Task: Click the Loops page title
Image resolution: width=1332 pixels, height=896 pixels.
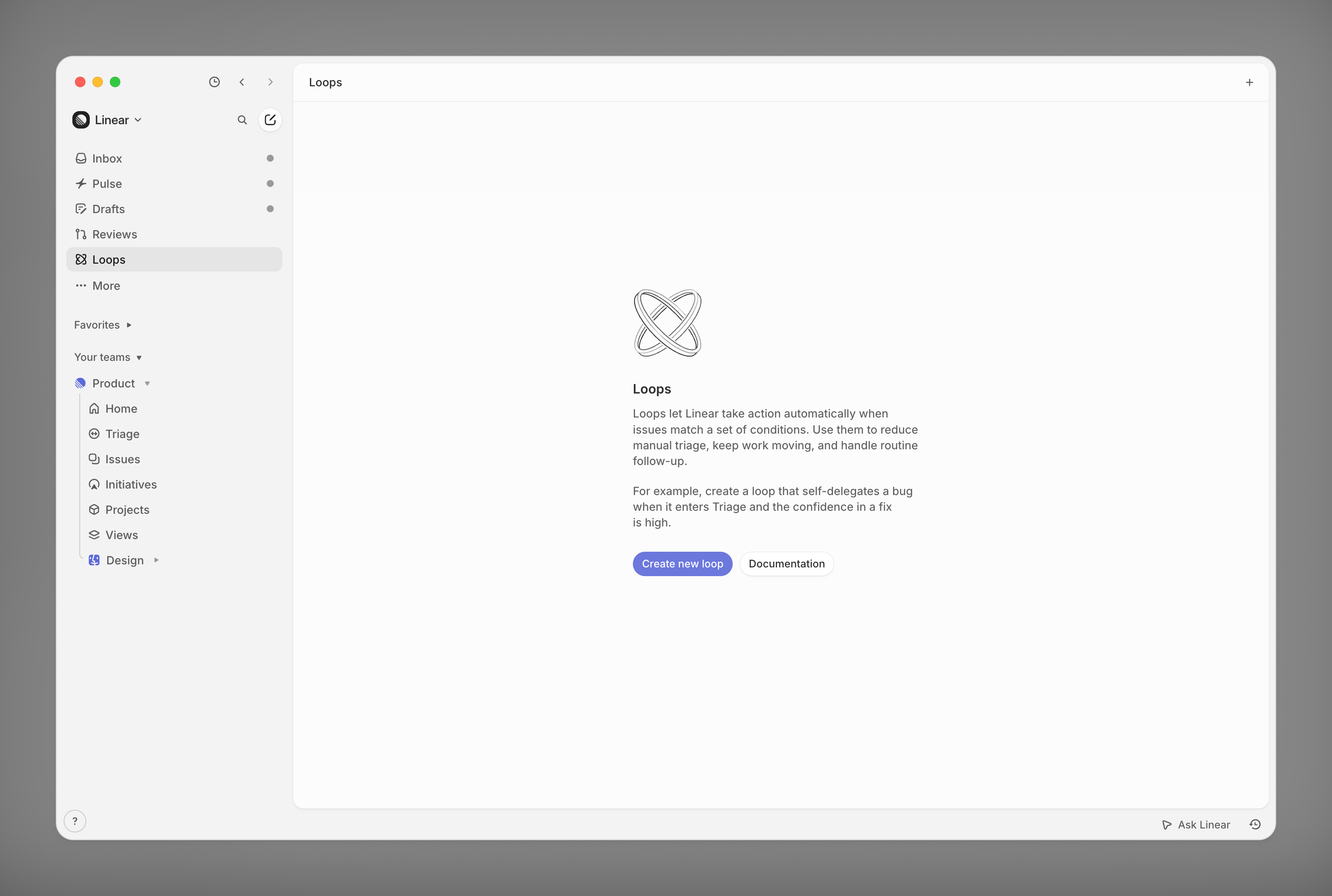Action: click(326, 82)
